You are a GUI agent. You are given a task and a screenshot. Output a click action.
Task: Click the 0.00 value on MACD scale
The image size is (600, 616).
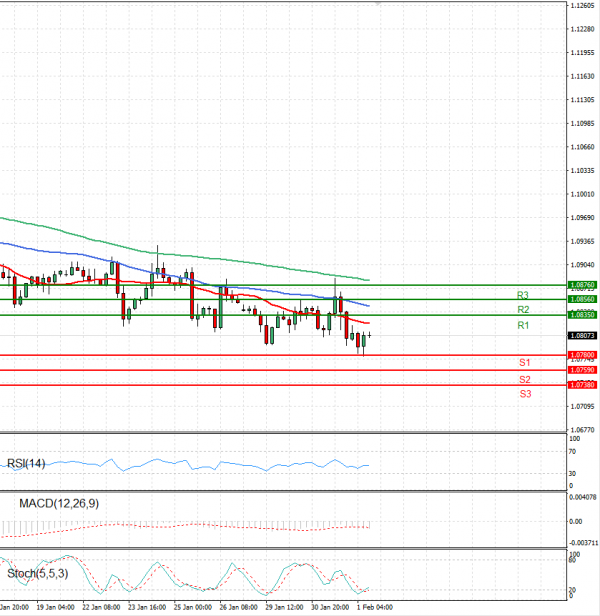pyautogui.click(x=576, y=522)
